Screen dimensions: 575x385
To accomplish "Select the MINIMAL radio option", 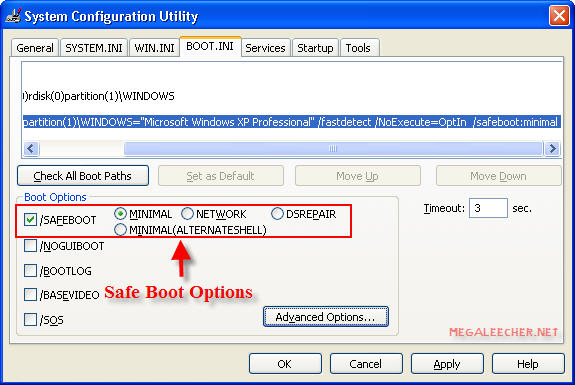I will click(120, 213).
